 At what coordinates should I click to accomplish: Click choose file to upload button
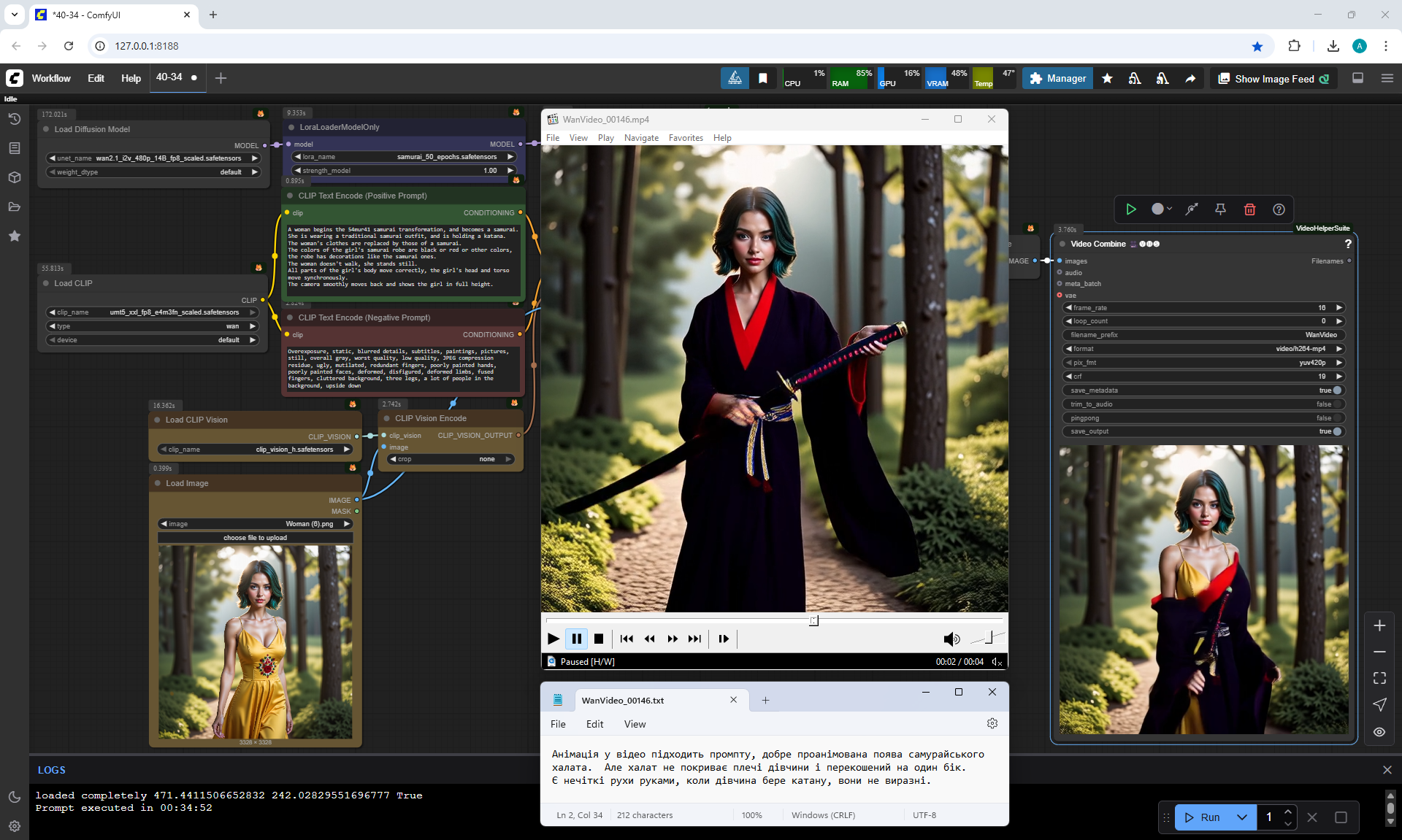click(x=255, y=538)
